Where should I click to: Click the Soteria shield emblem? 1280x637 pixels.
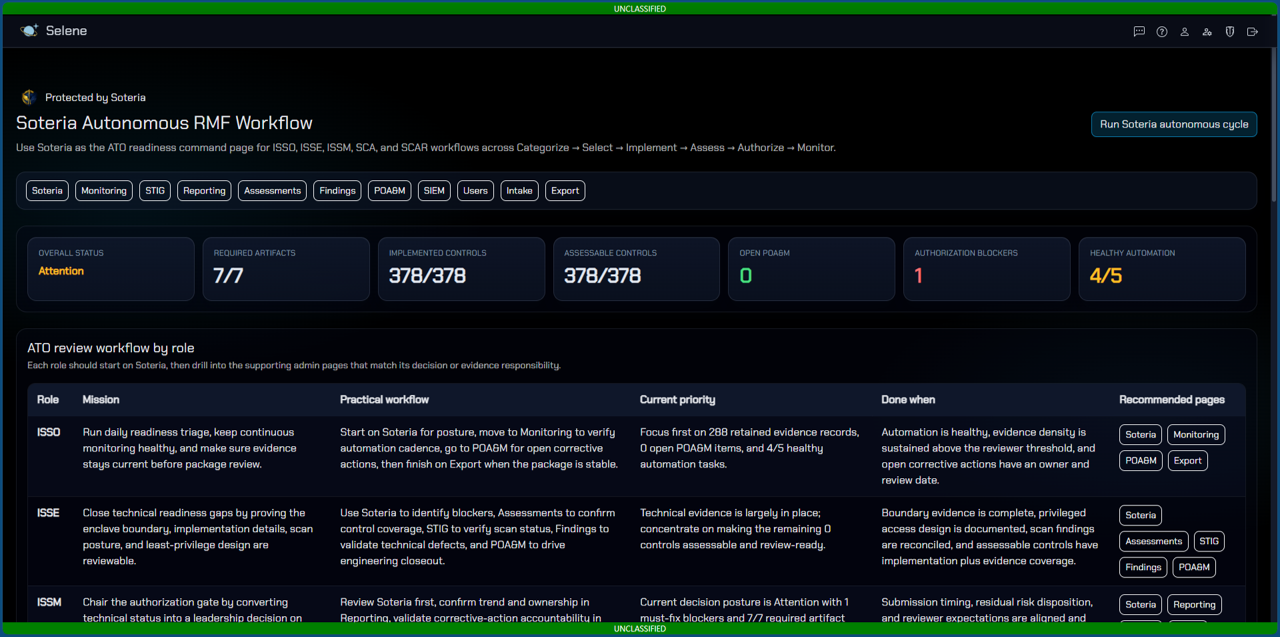[28, 98]
